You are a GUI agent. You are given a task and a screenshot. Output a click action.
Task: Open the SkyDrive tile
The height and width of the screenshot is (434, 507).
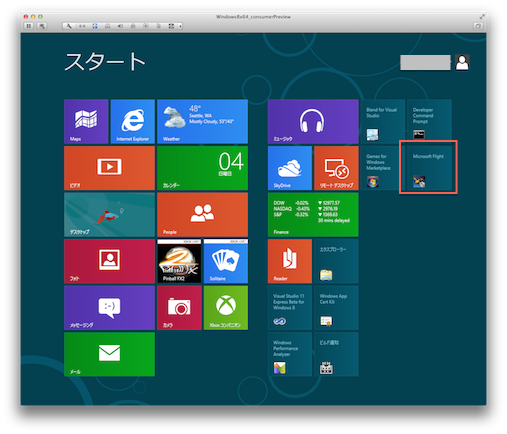pyautogui.click(x=290, y=168)
